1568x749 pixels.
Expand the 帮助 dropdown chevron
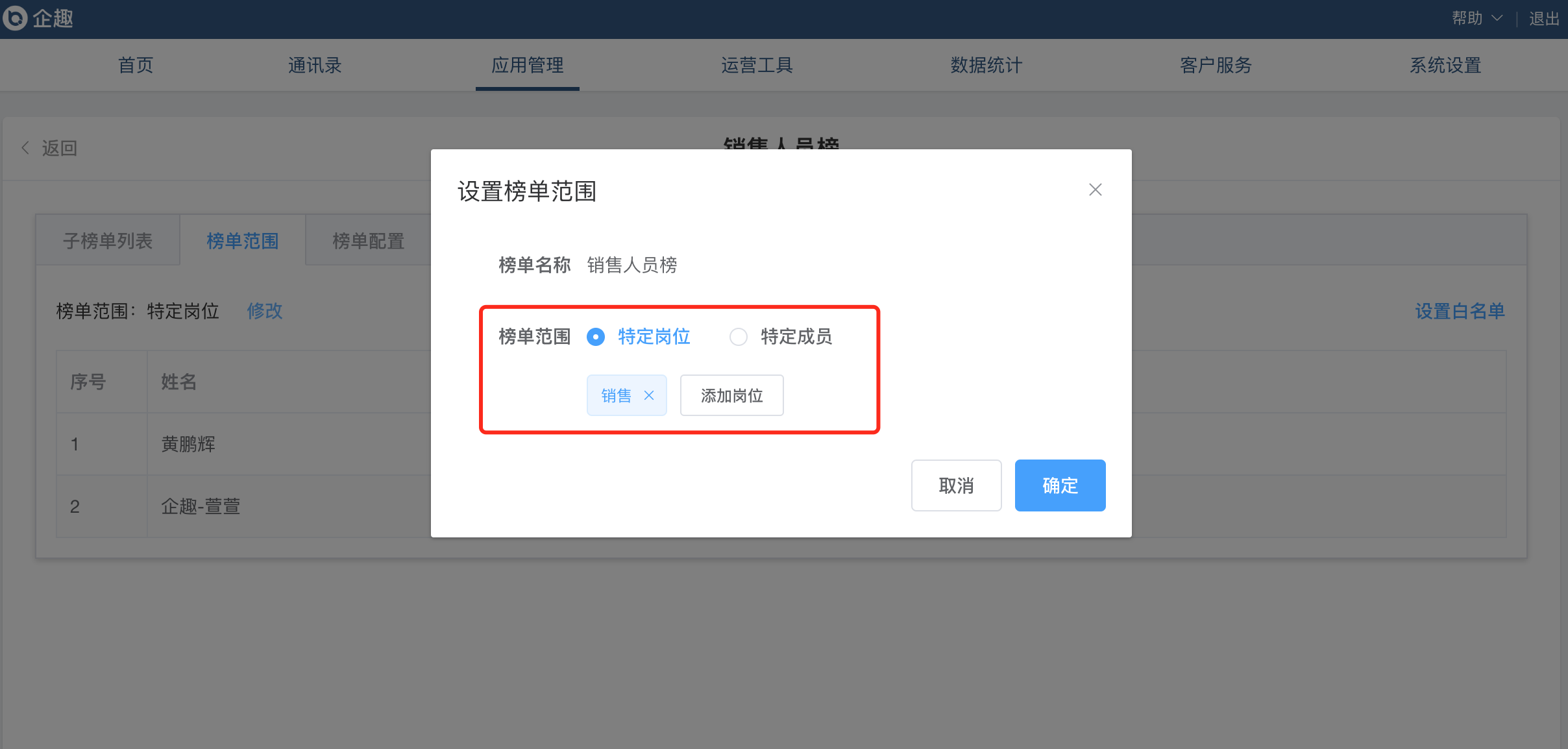(1497, 19)
